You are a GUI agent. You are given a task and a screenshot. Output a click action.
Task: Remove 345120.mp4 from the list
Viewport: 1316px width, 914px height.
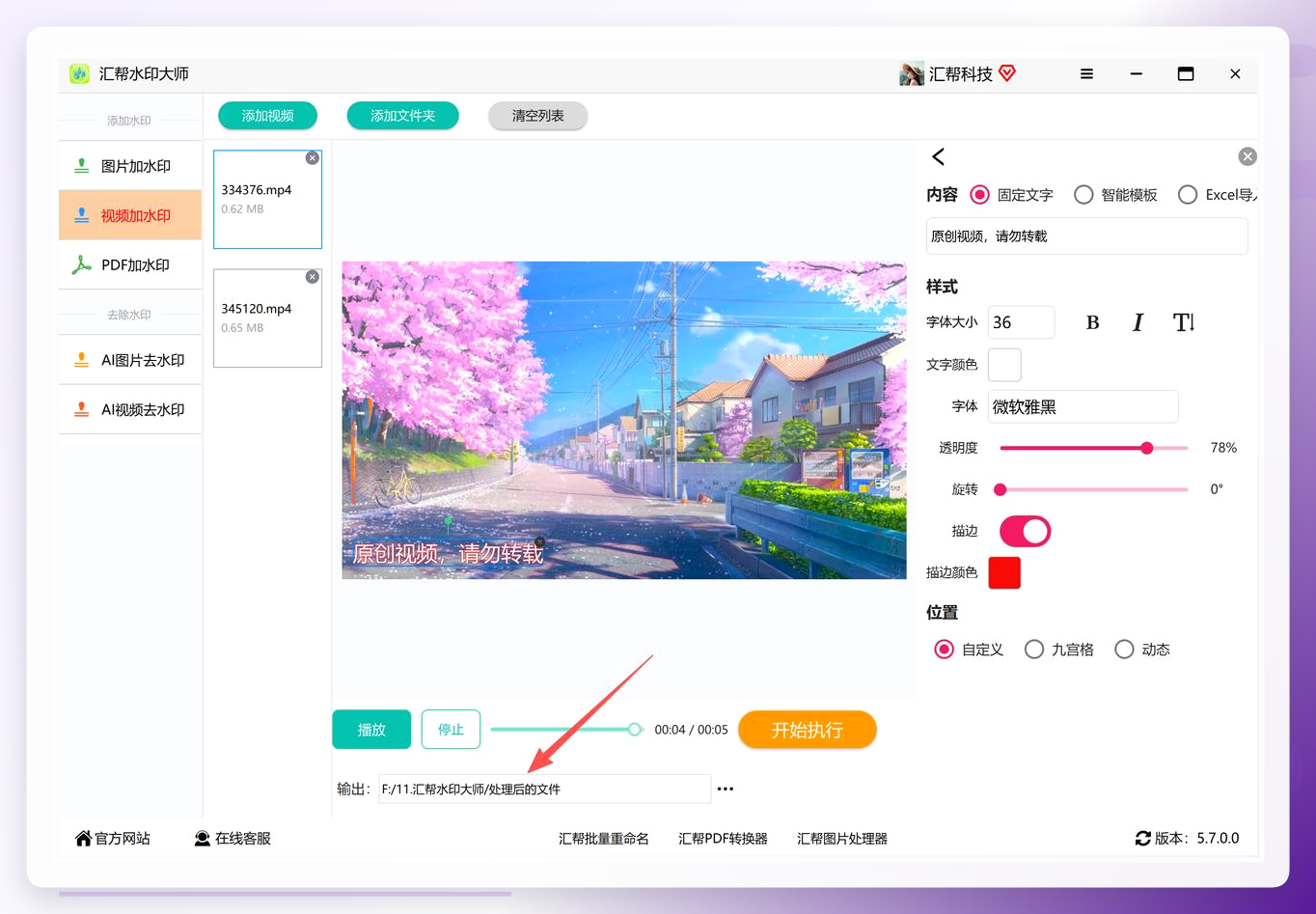point(312,277)
